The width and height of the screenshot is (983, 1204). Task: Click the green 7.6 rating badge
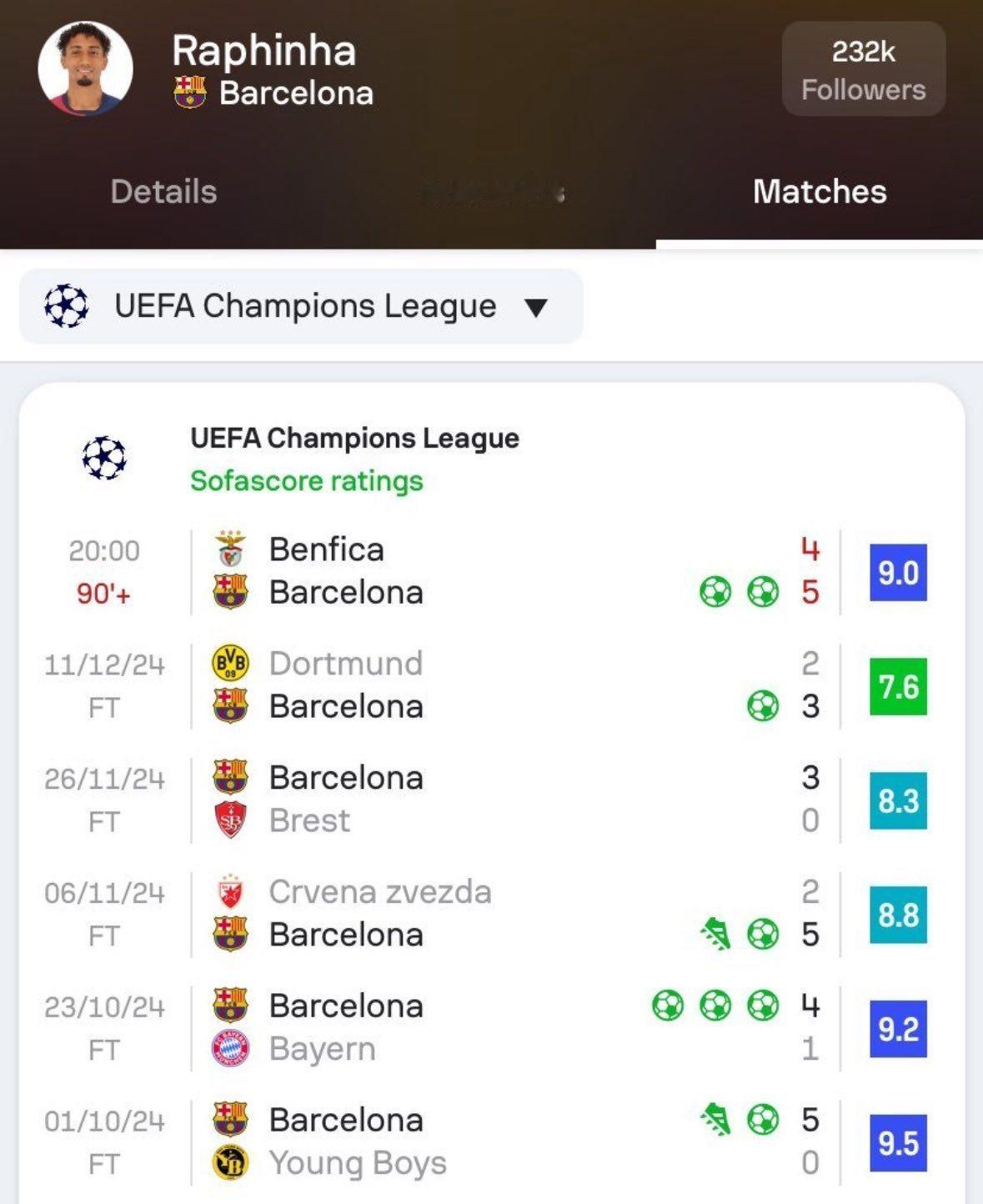(898, 687)
